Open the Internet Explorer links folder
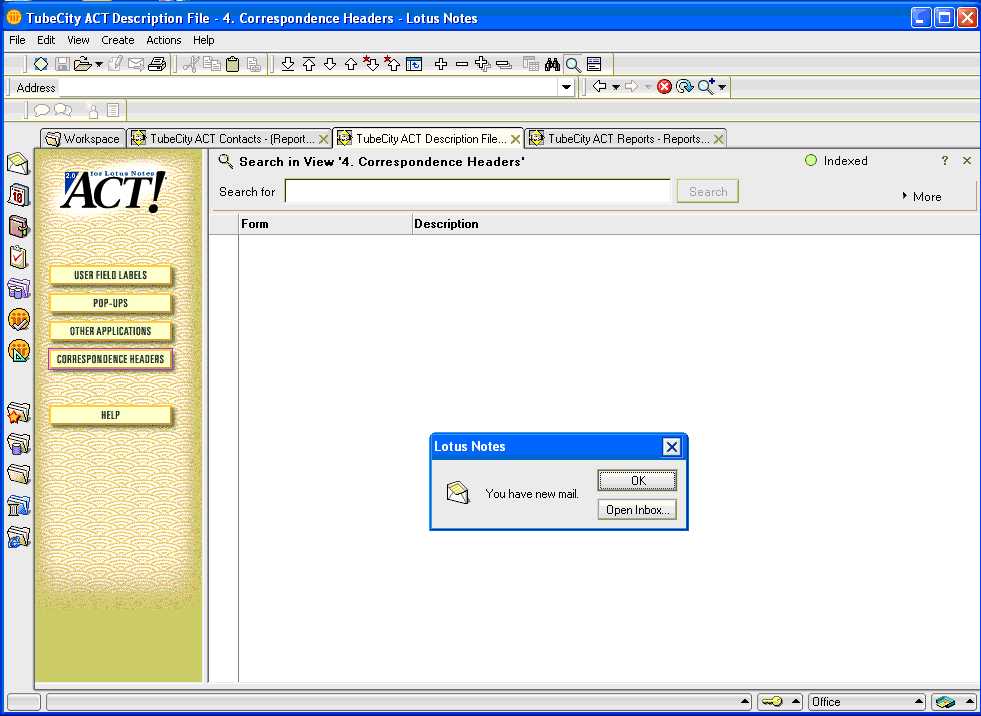 18,537
